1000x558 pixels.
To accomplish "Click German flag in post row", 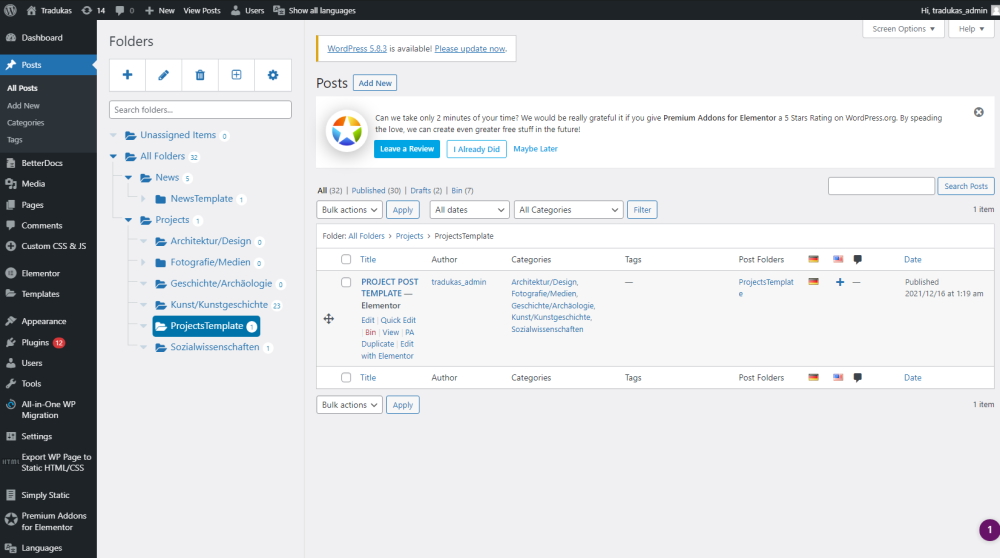I will (x=813, y=281).
